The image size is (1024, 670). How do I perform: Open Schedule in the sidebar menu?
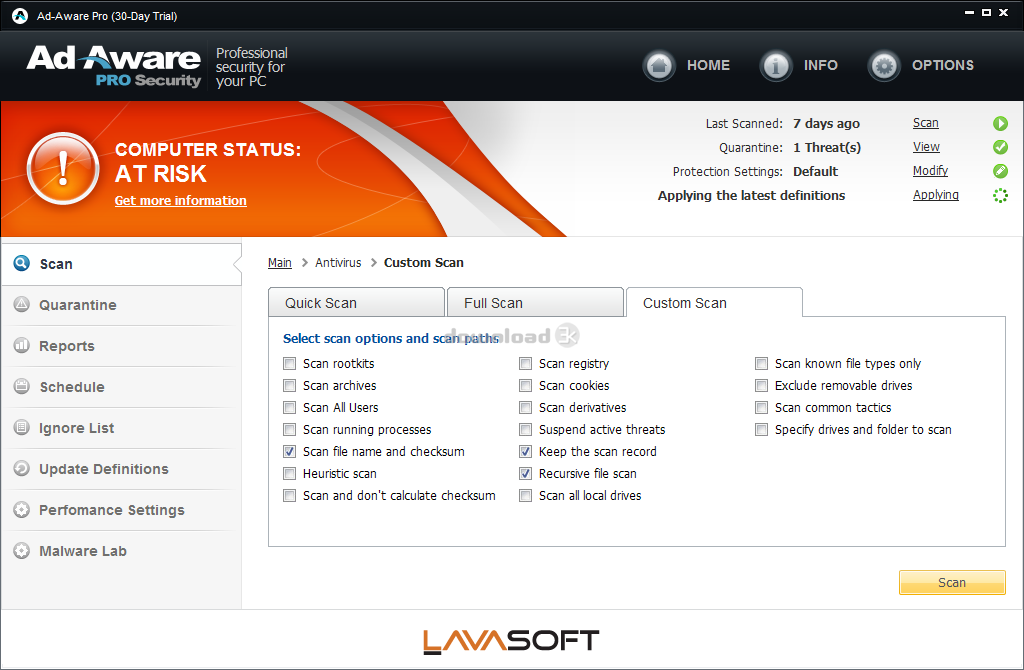coord(121,387)
